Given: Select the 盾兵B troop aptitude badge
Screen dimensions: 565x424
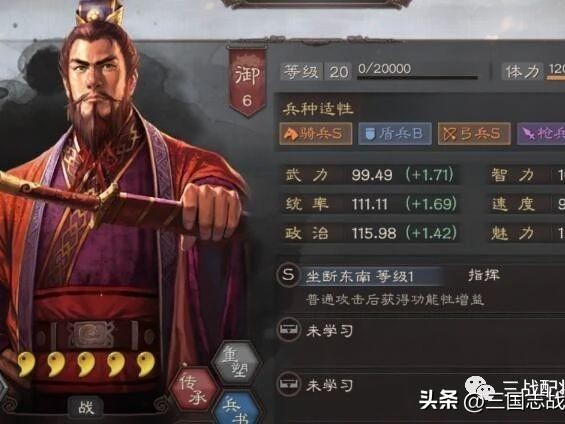Looking at the screenshot, I should [x=395, y=134].
